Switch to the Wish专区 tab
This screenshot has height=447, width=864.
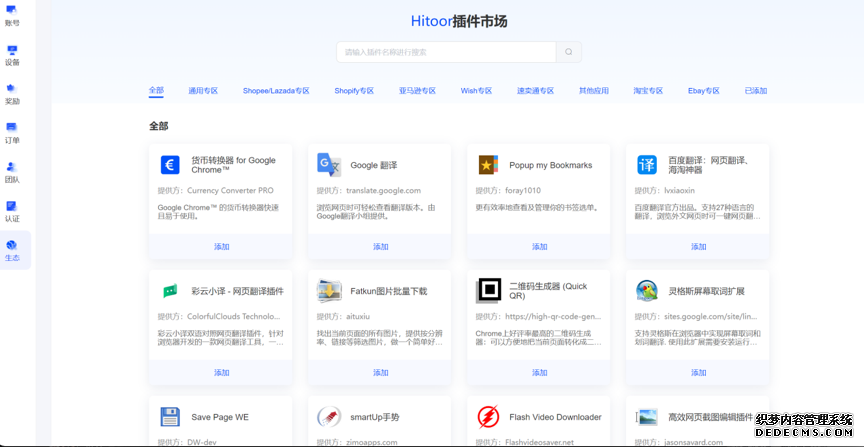[476, 91]
